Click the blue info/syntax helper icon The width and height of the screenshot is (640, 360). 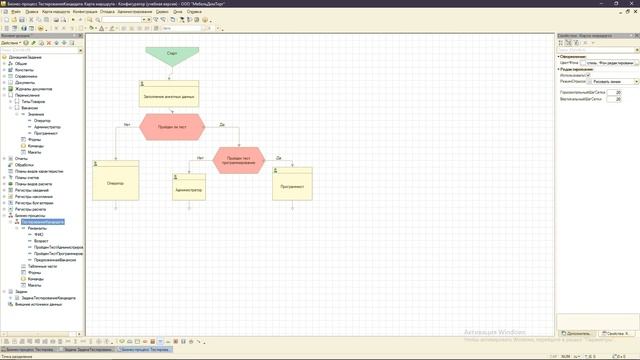pos(24,29)
